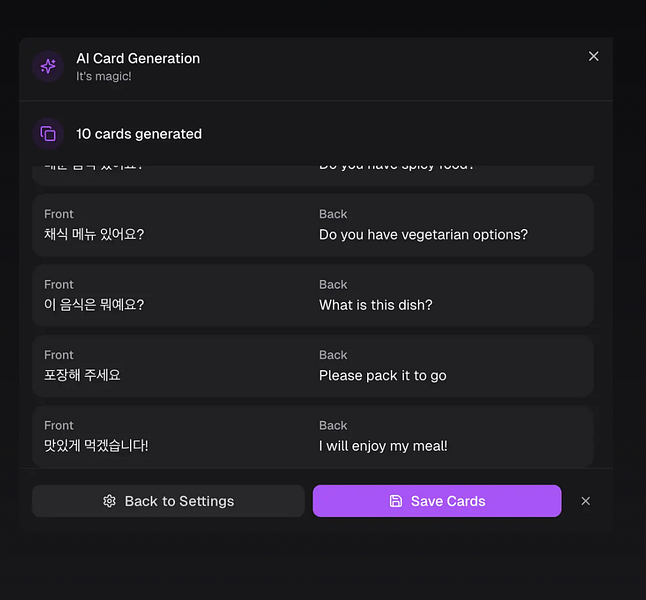This screenshot has width=646, height=600.
Task: Click the gear icon in Back to Settings
Action: (x=110, y=501)
